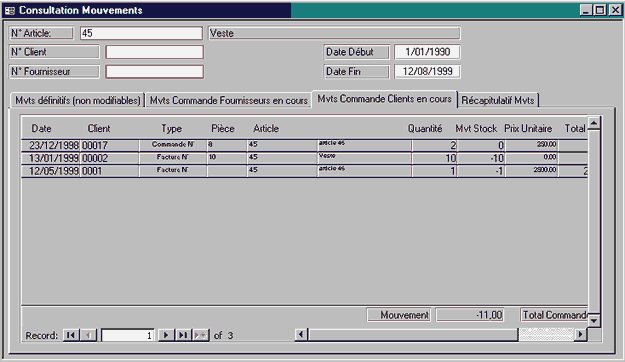Create new record navigation button
The height and width of the screenshot is (362, 625).
[200, 335]
